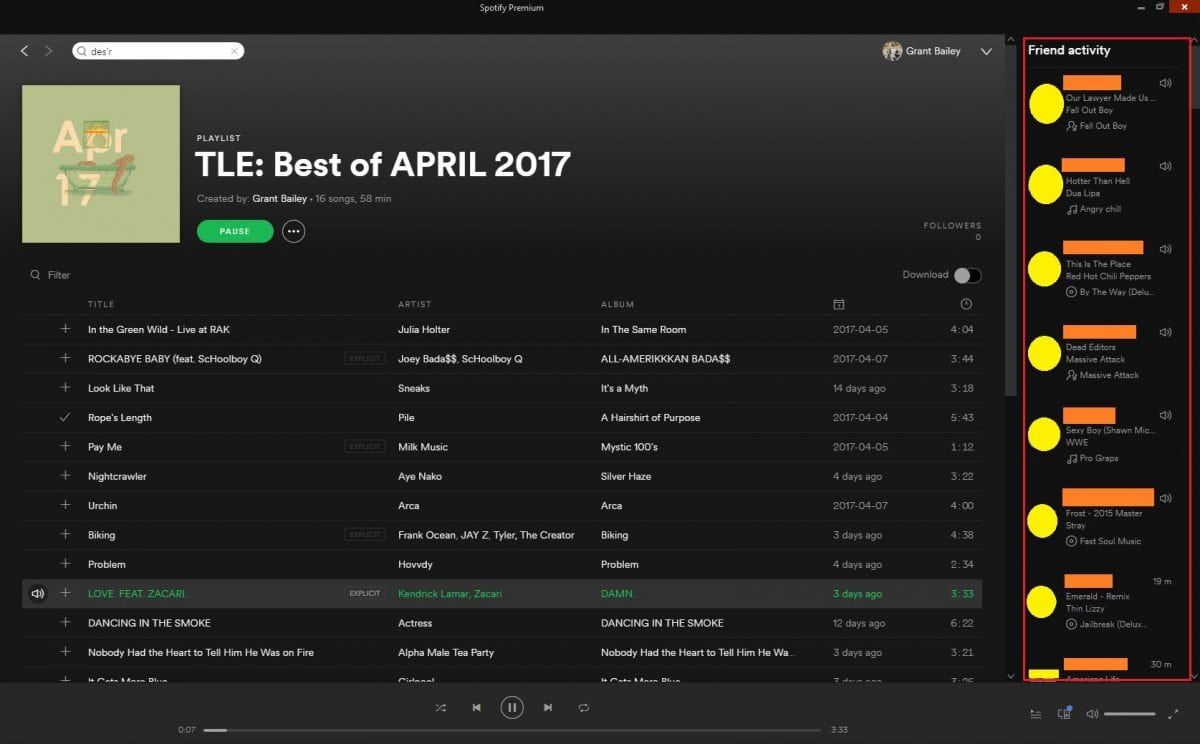The image size is (1200, 744).
Task: Skip to previous track
Action: click(476, 708)
